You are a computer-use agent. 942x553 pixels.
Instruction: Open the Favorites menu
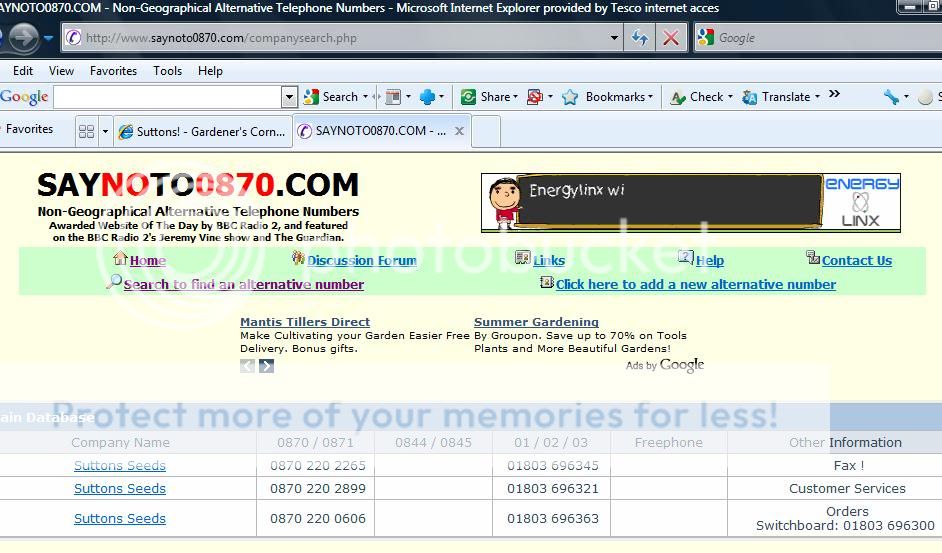[x=113, y=71]
